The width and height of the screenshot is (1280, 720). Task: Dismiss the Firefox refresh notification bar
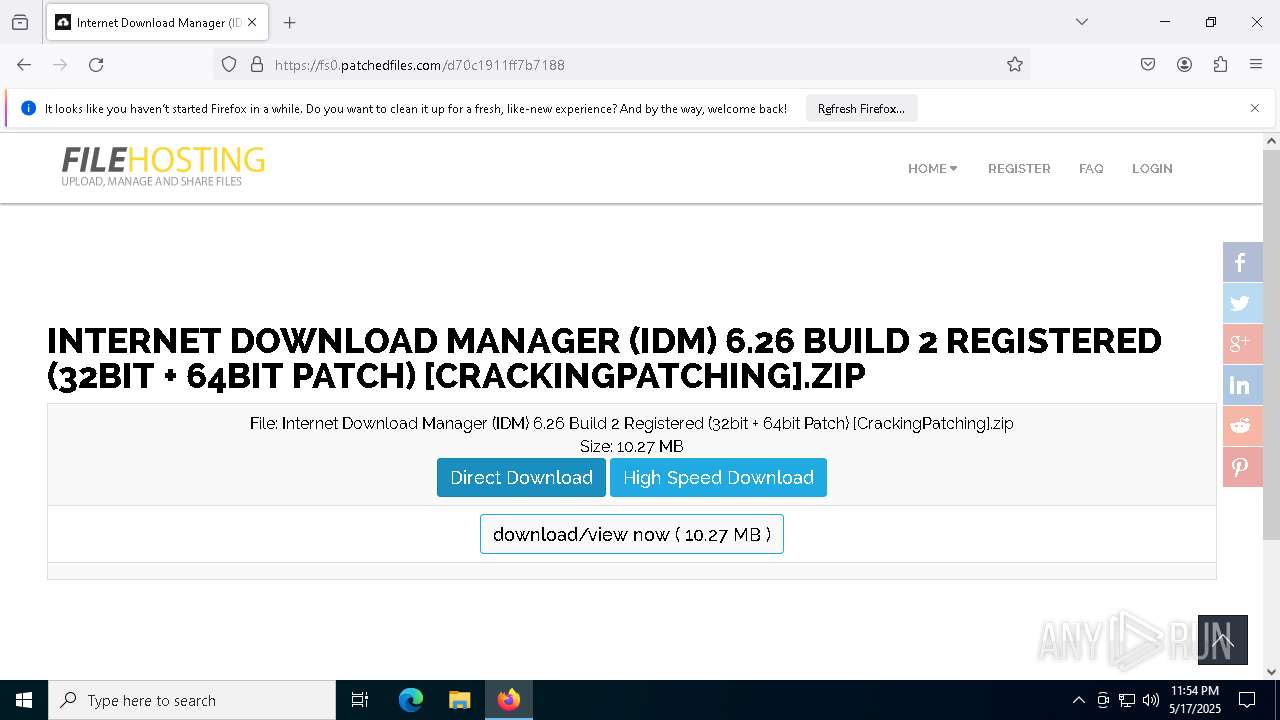(1255, 108)
